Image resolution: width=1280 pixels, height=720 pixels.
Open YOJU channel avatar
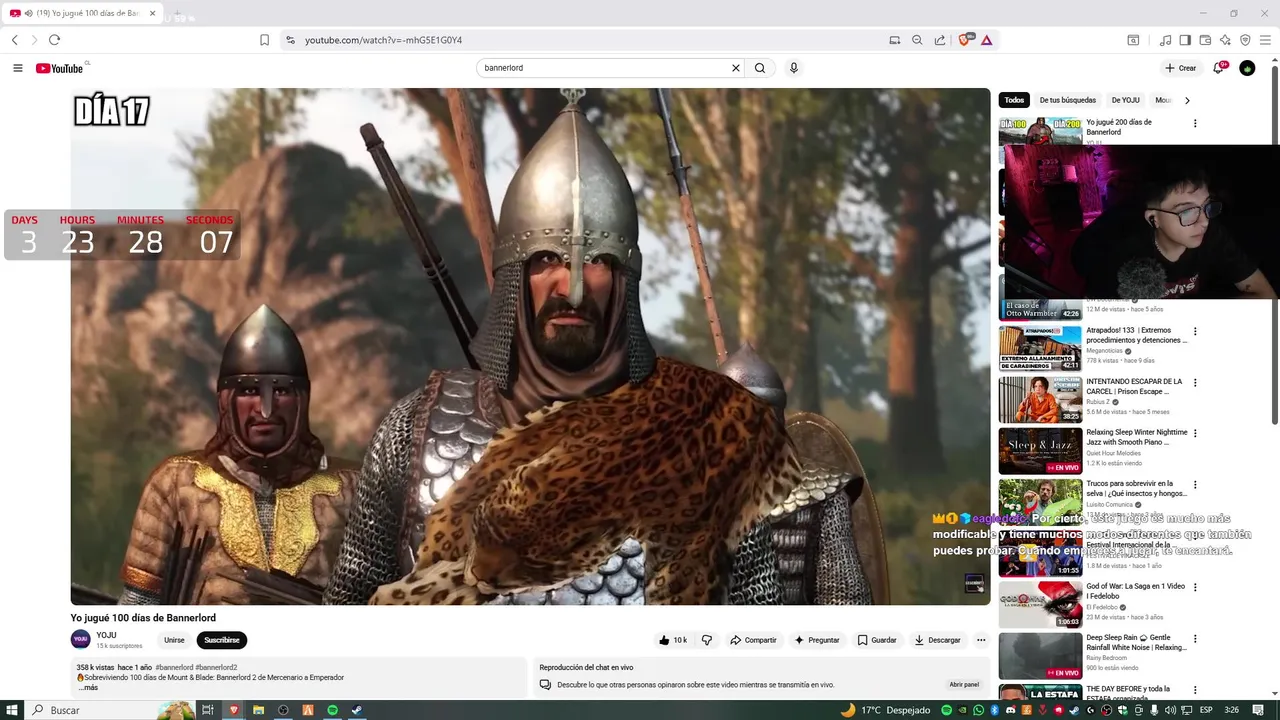click(81, 640)
